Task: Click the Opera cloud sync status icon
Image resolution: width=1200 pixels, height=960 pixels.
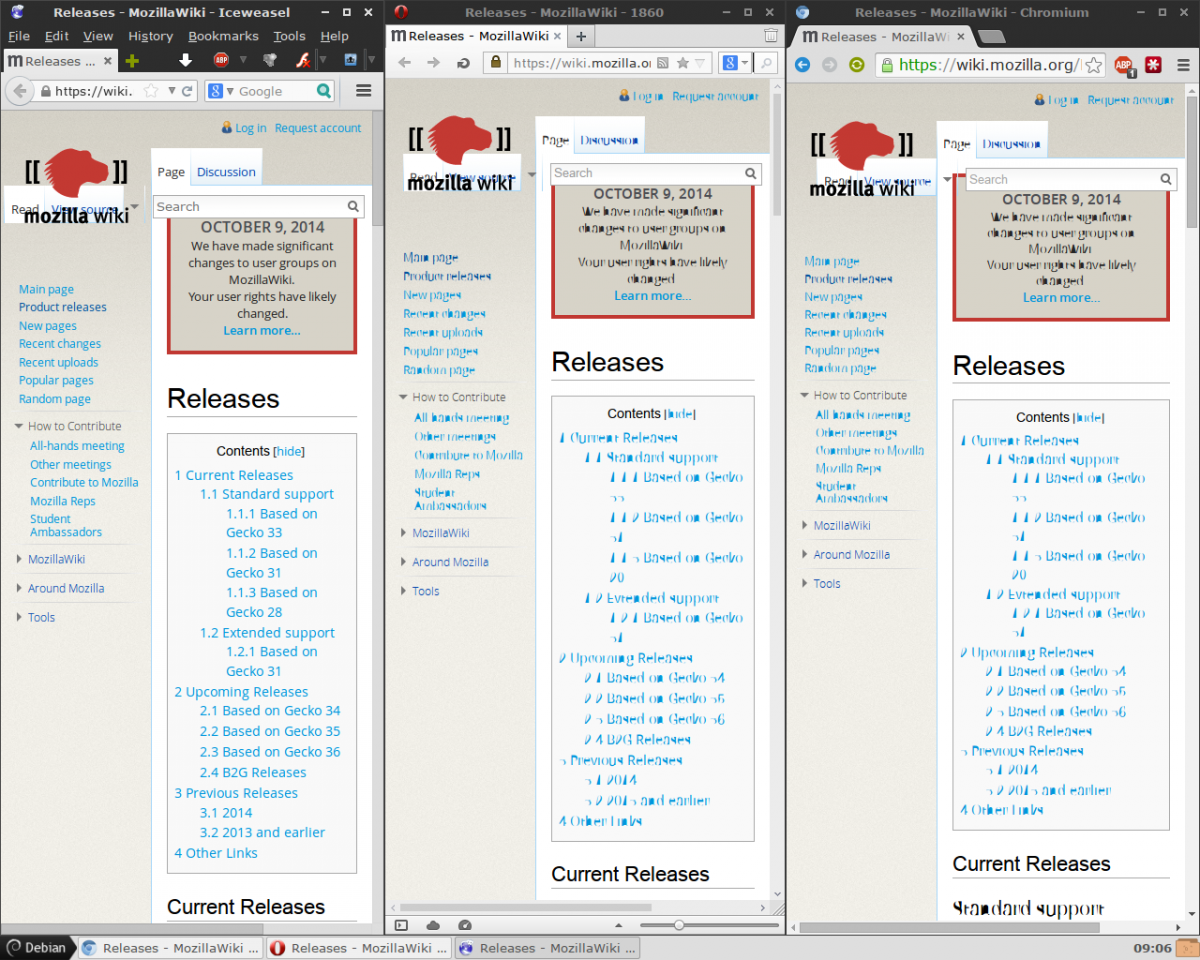Action: (x=433, y=926)
